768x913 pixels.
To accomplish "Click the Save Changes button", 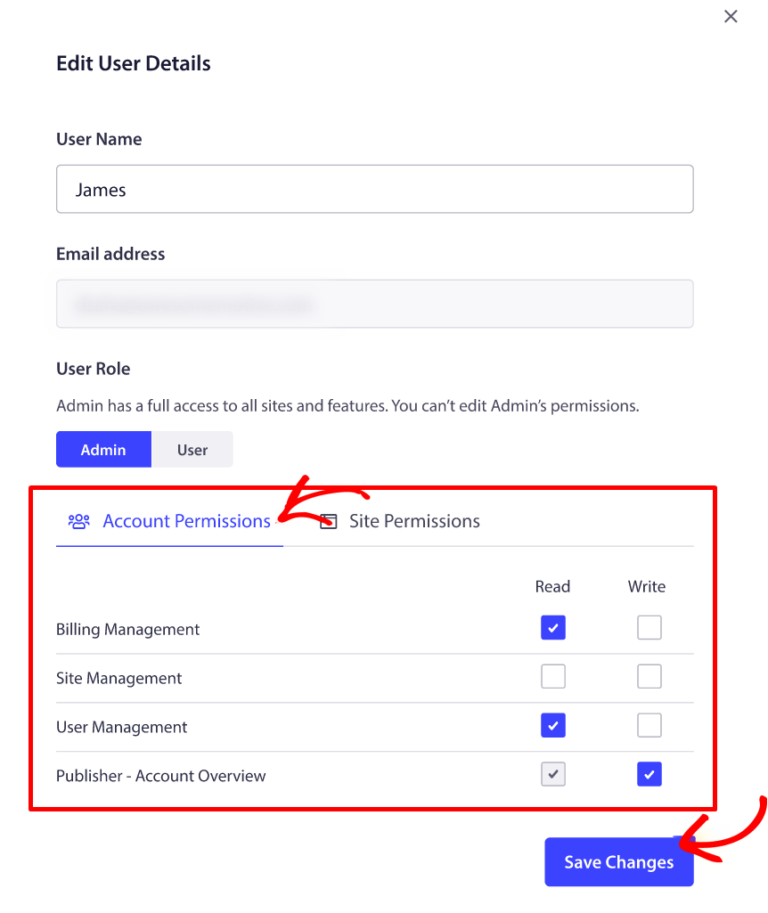I will (x=618, y=861).
